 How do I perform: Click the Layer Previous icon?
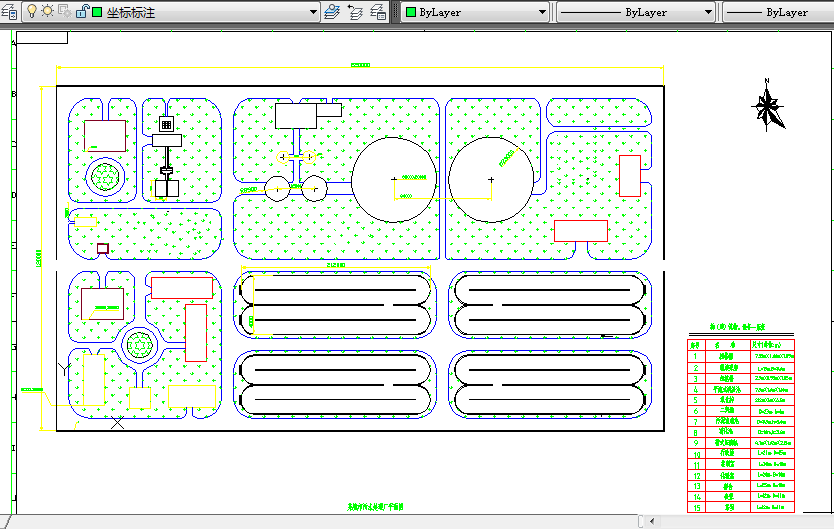tap(356, 12)
